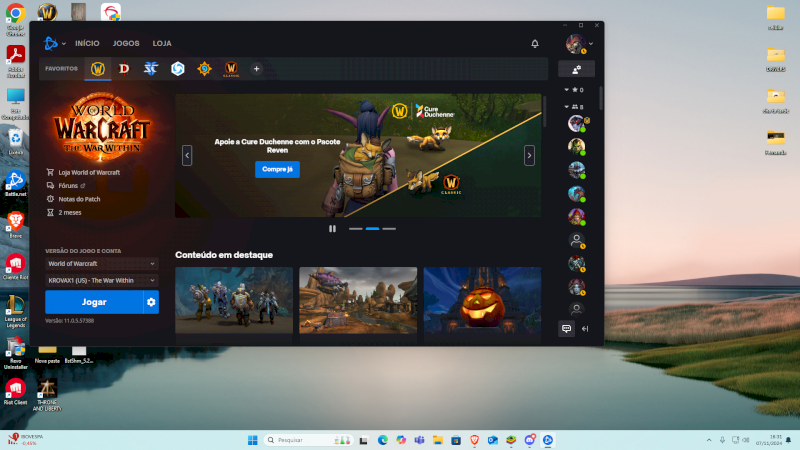Viewport: 800px width, 450px height.
Task: Select World of Warcraft favorite icon
Action: point(97,68)
